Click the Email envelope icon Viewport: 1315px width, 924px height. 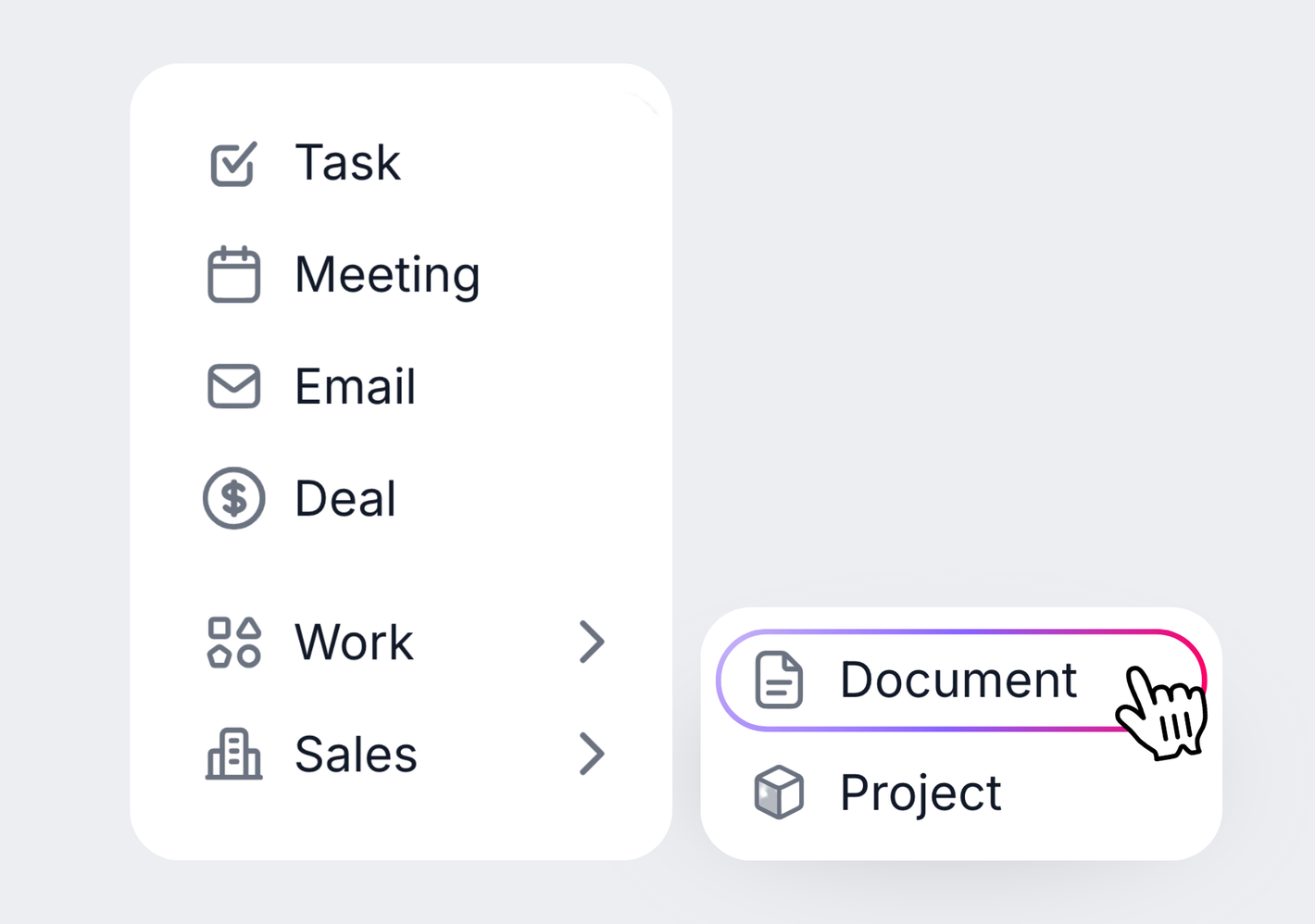(x=233, y=386)
